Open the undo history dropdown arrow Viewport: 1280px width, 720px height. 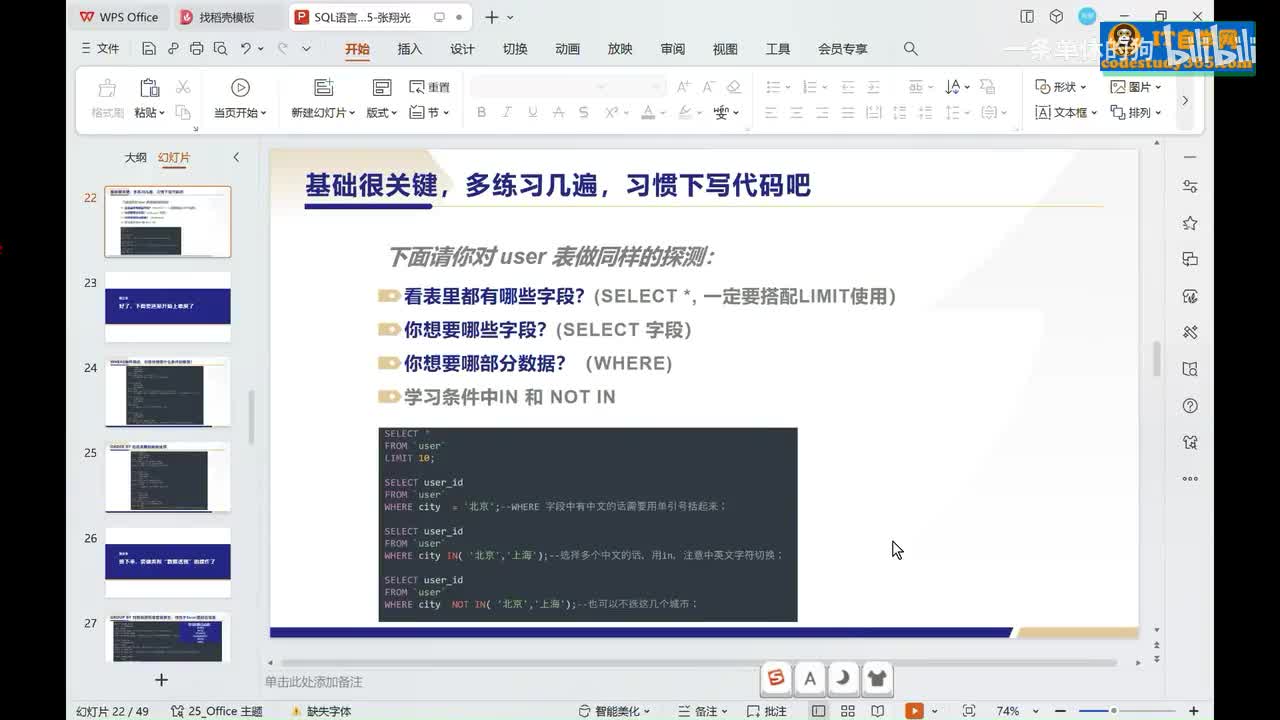[x=261, y=48]
